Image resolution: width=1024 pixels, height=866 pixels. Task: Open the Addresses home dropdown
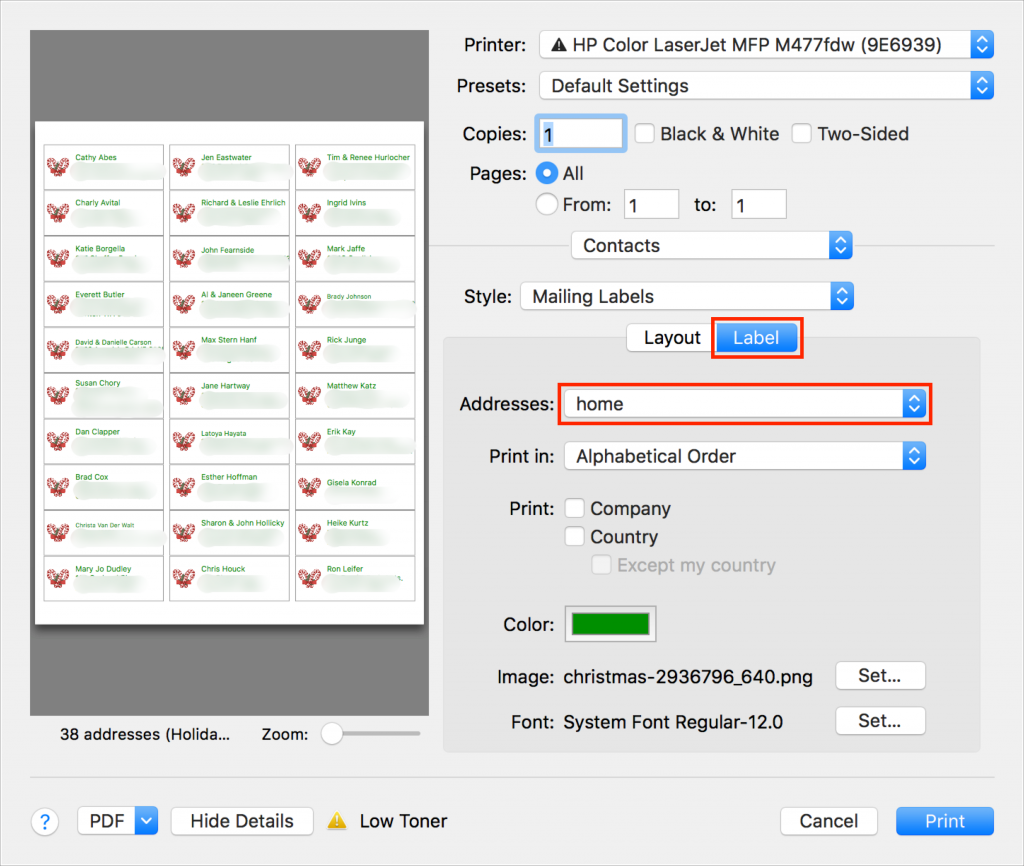coord(744,404)
